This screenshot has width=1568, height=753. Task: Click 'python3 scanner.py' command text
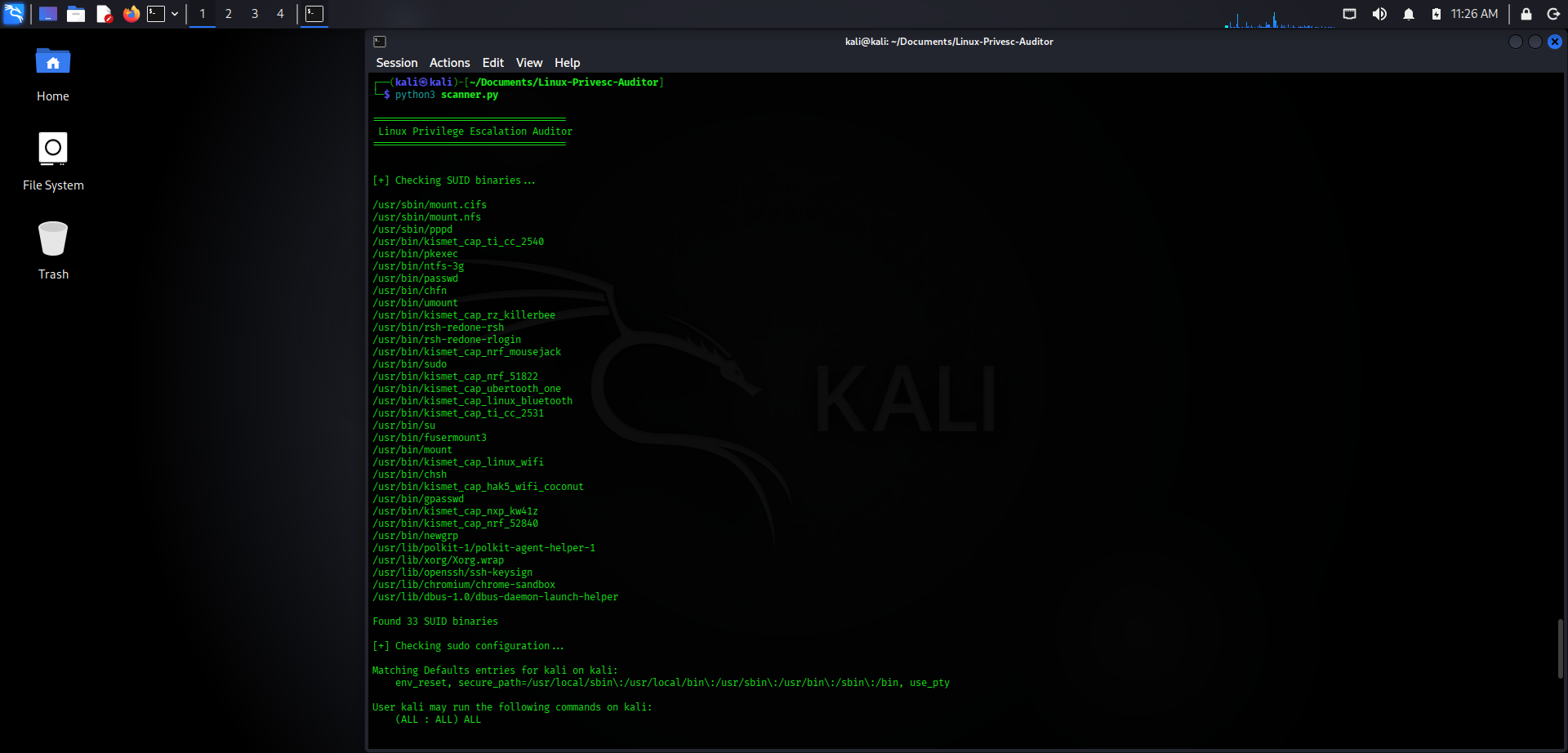pyautogui.click(x=447, y=95)
